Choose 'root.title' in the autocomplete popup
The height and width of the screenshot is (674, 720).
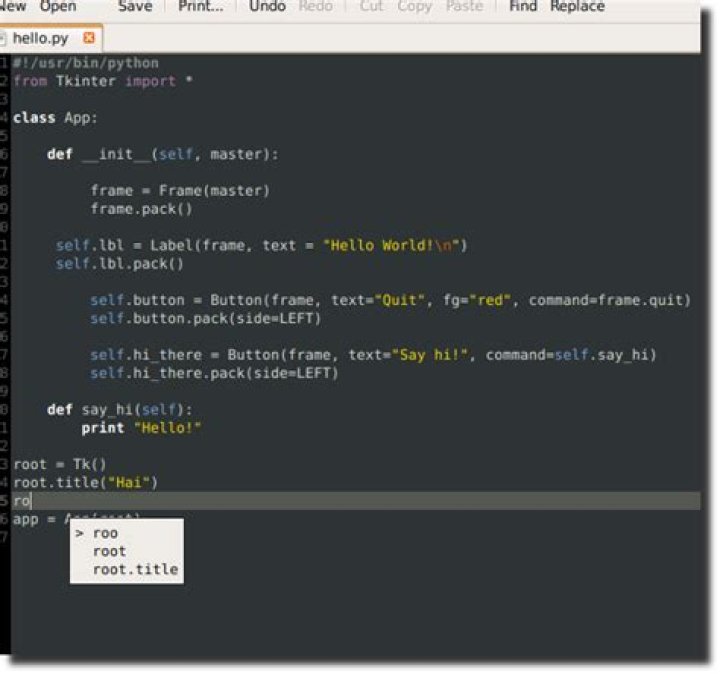click(x=135, y=569)
